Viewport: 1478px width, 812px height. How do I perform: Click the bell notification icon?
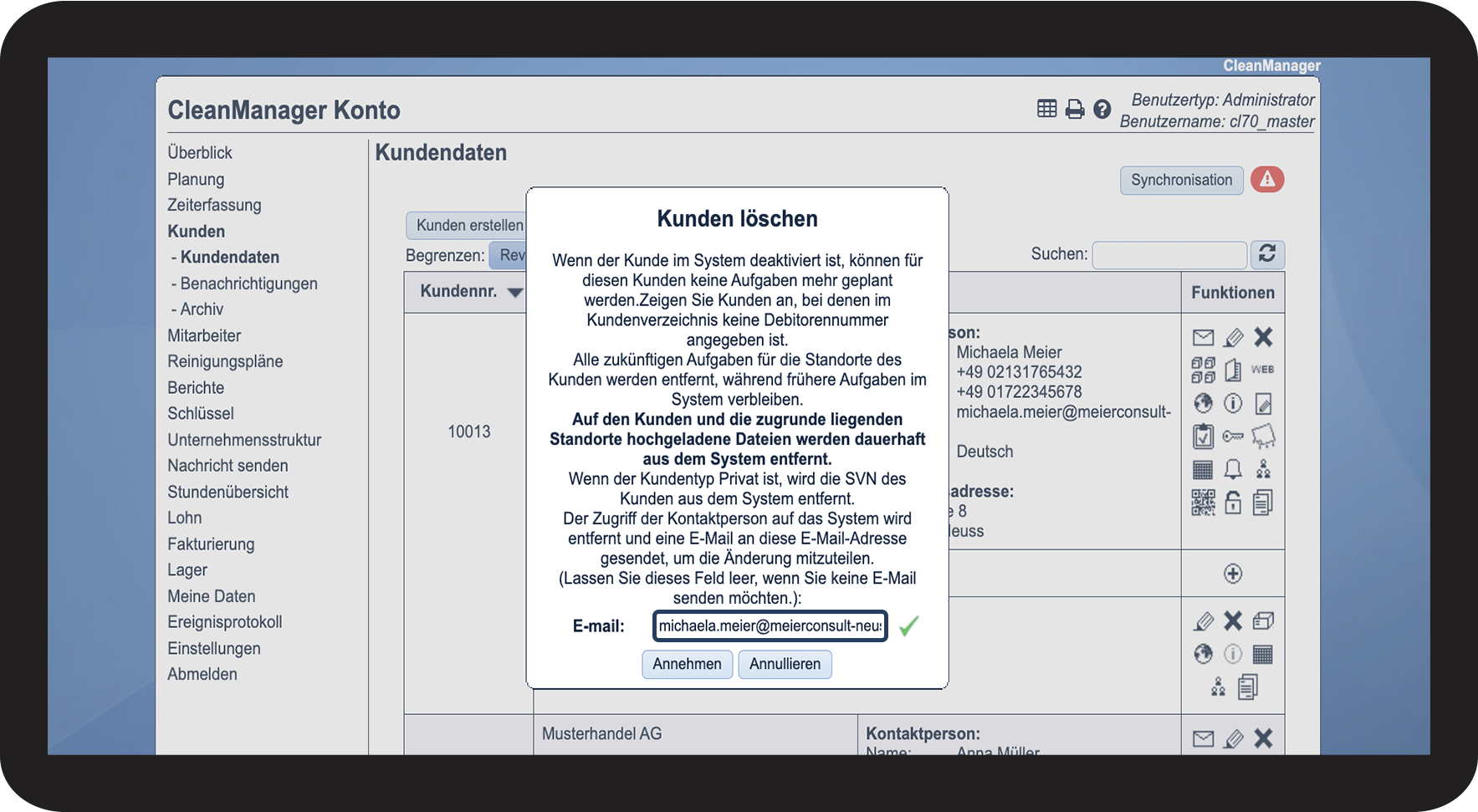point(1233,469)
